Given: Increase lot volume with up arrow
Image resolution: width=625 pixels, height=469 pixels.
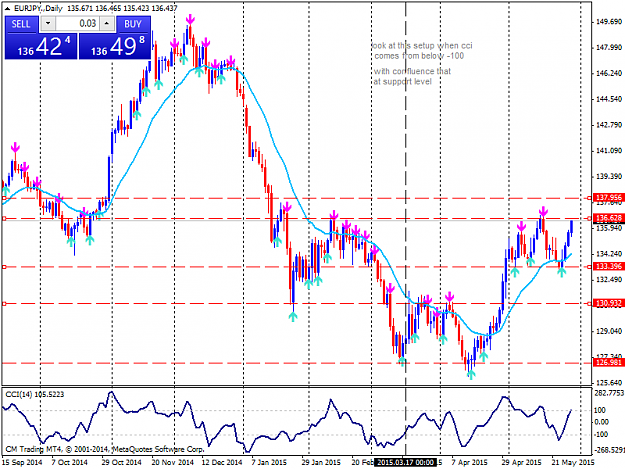Looking at the screenshot, I should pos(106,24).
